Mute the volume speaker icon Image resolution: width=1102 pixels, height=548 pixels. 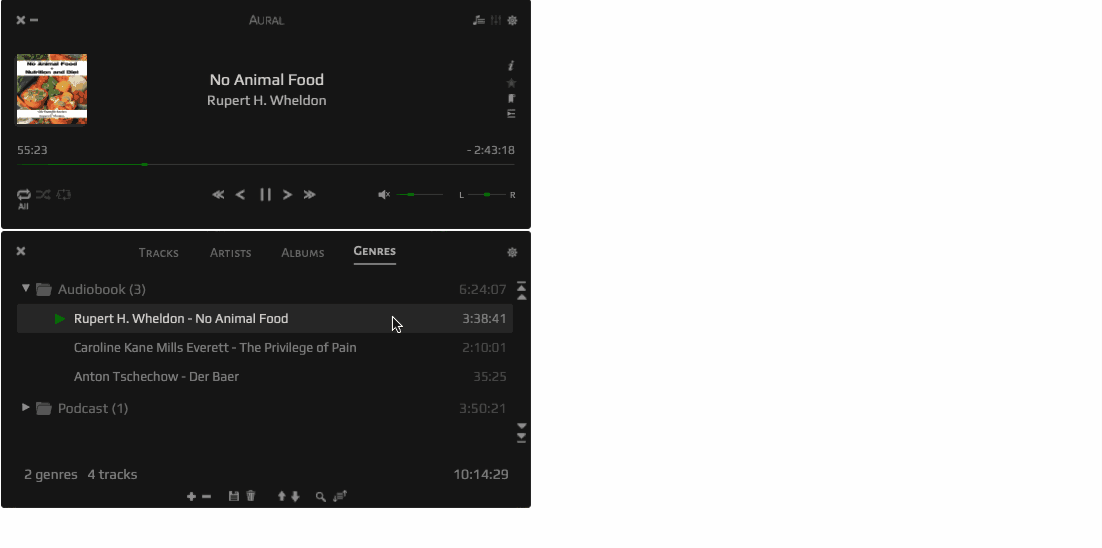tap(384, 195)
